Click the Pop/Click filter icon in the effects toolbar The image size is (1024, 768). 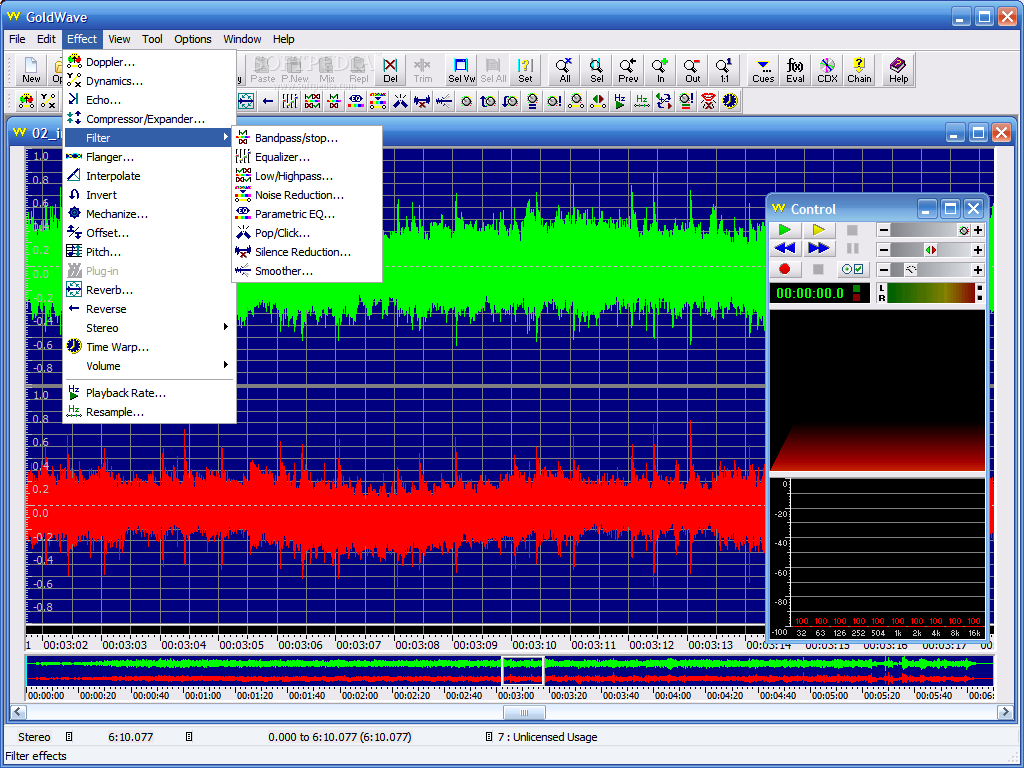pos(400,101)
